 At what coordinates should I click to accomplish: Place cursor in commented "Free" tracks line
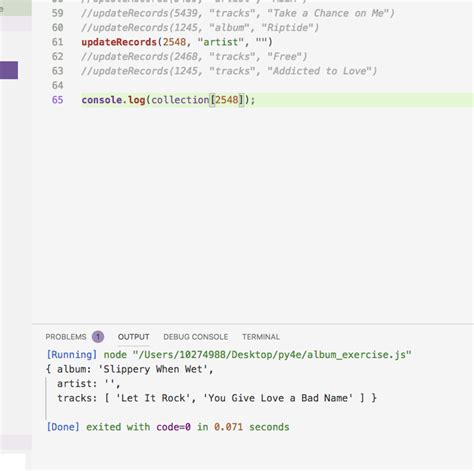point(194,57)
